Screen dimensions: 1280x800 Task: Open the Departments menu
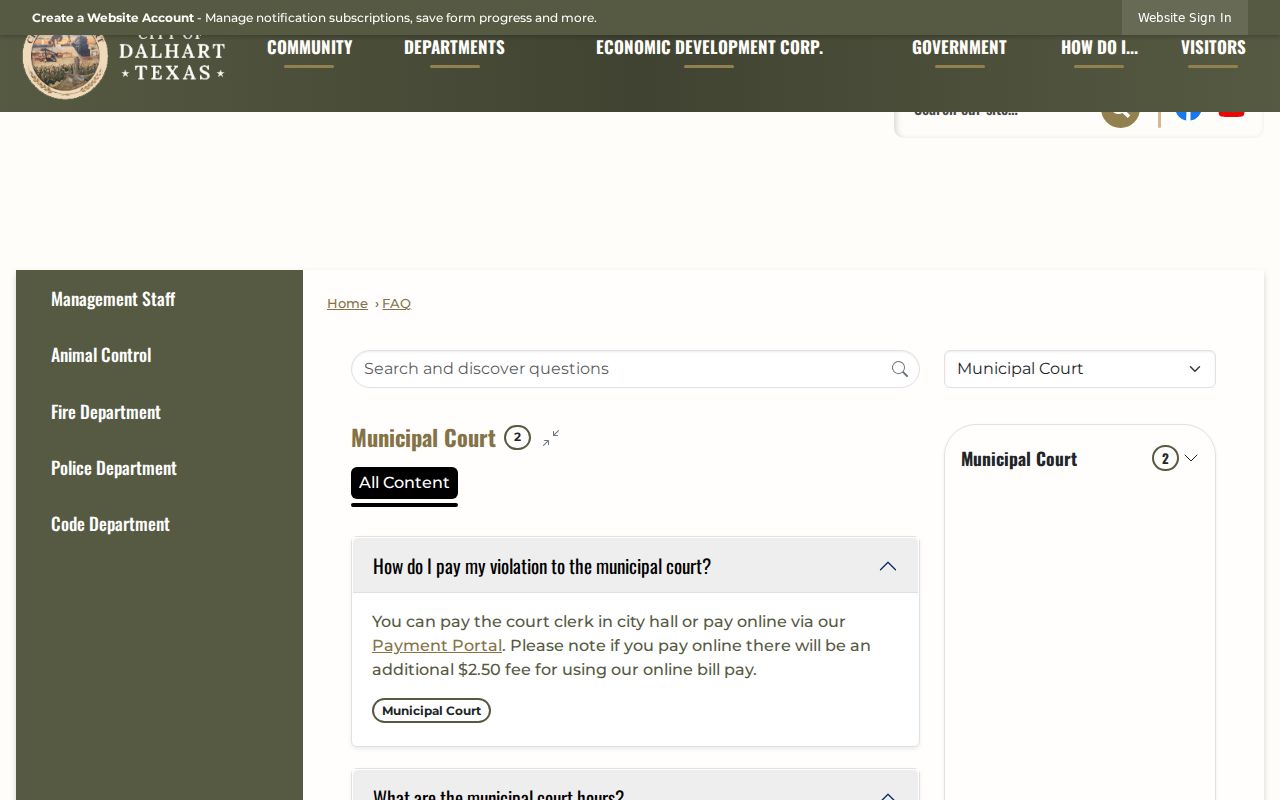454,48
